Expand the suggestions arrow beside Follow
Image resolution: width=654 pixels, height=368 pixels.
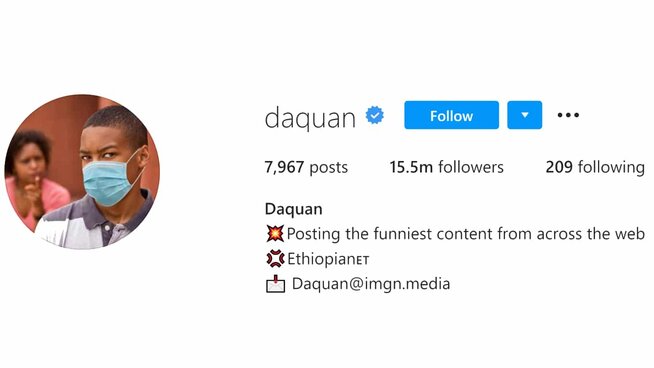(x=525, y=115)
